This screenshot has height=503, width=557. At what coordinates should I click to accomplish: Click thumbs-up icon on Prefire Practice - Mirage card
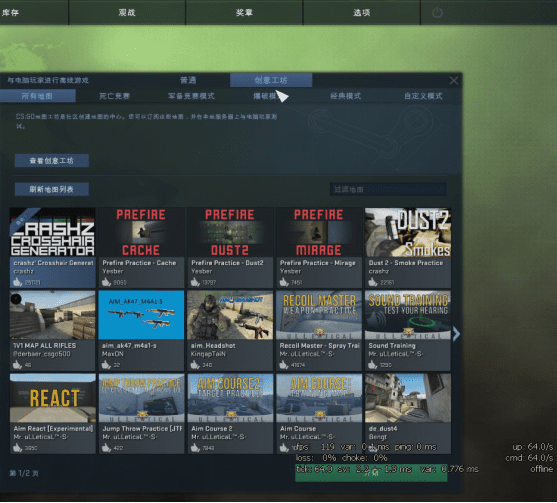[x=284, y=282]
